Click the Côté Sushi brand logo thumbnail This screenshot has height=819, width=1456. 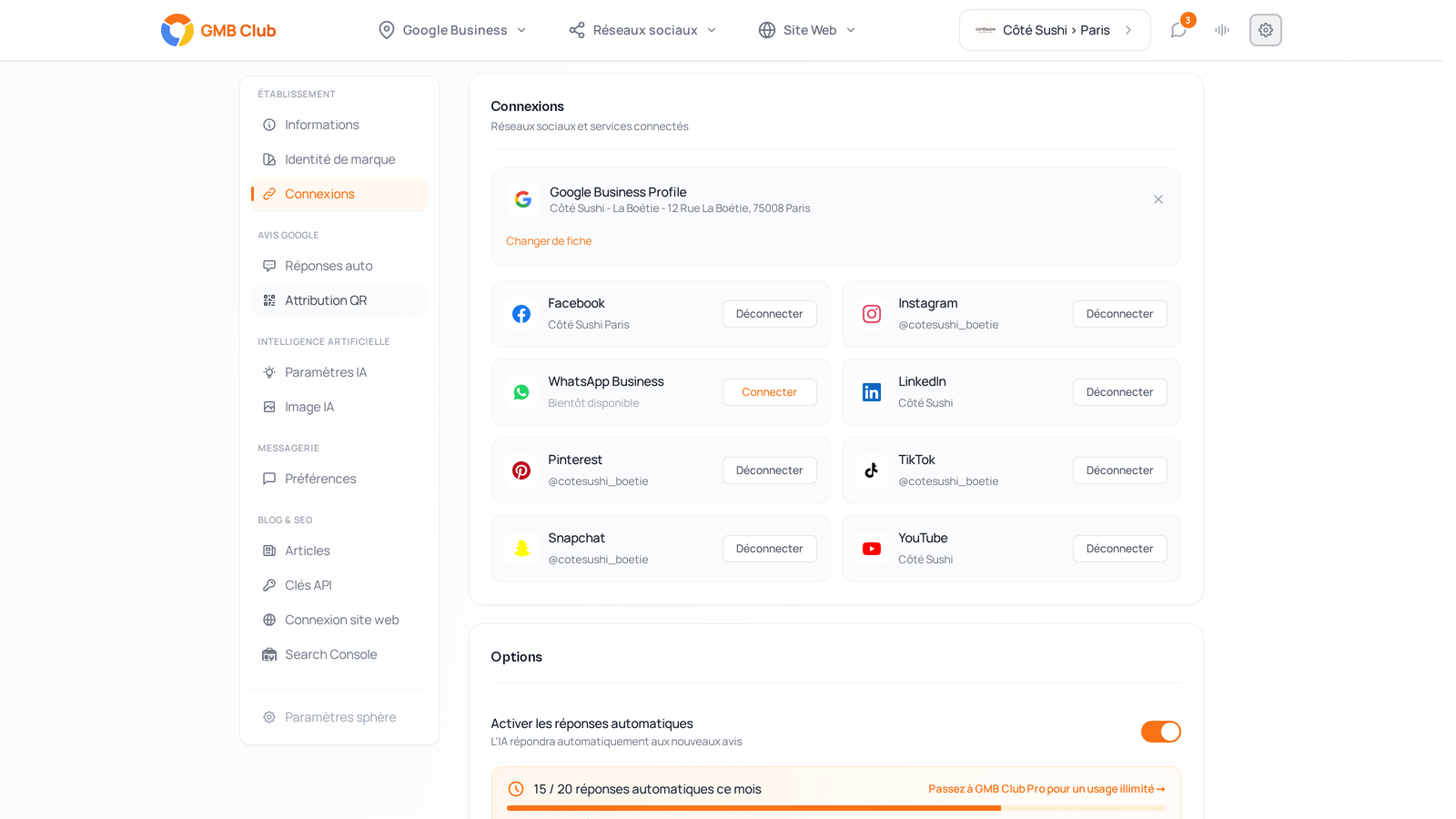click(986, 30)
